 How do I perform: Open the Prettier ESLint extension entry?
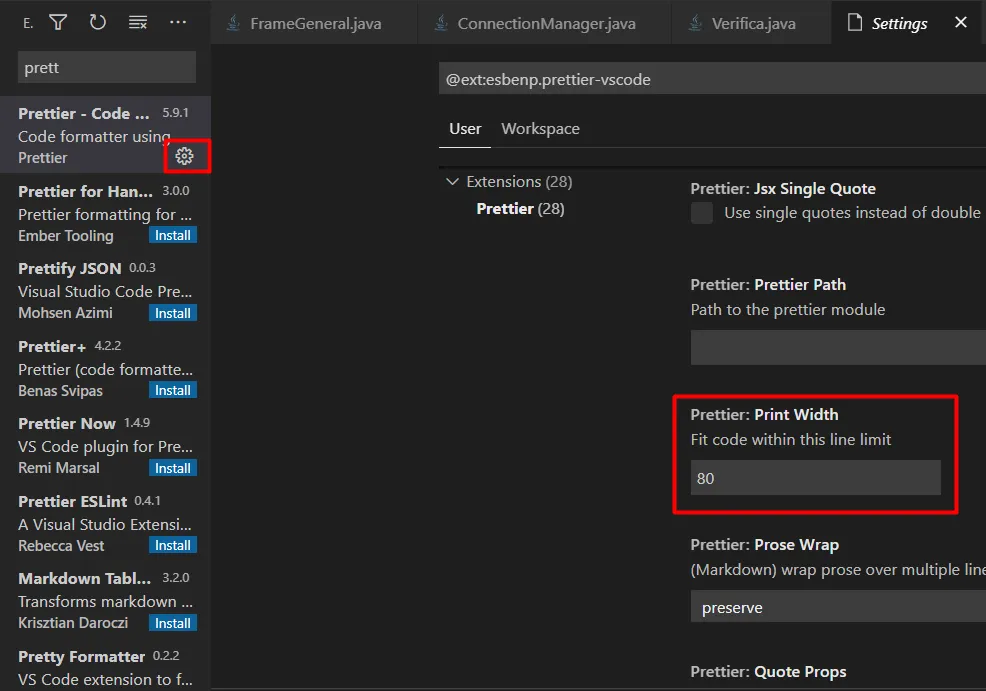coord(105,523)
